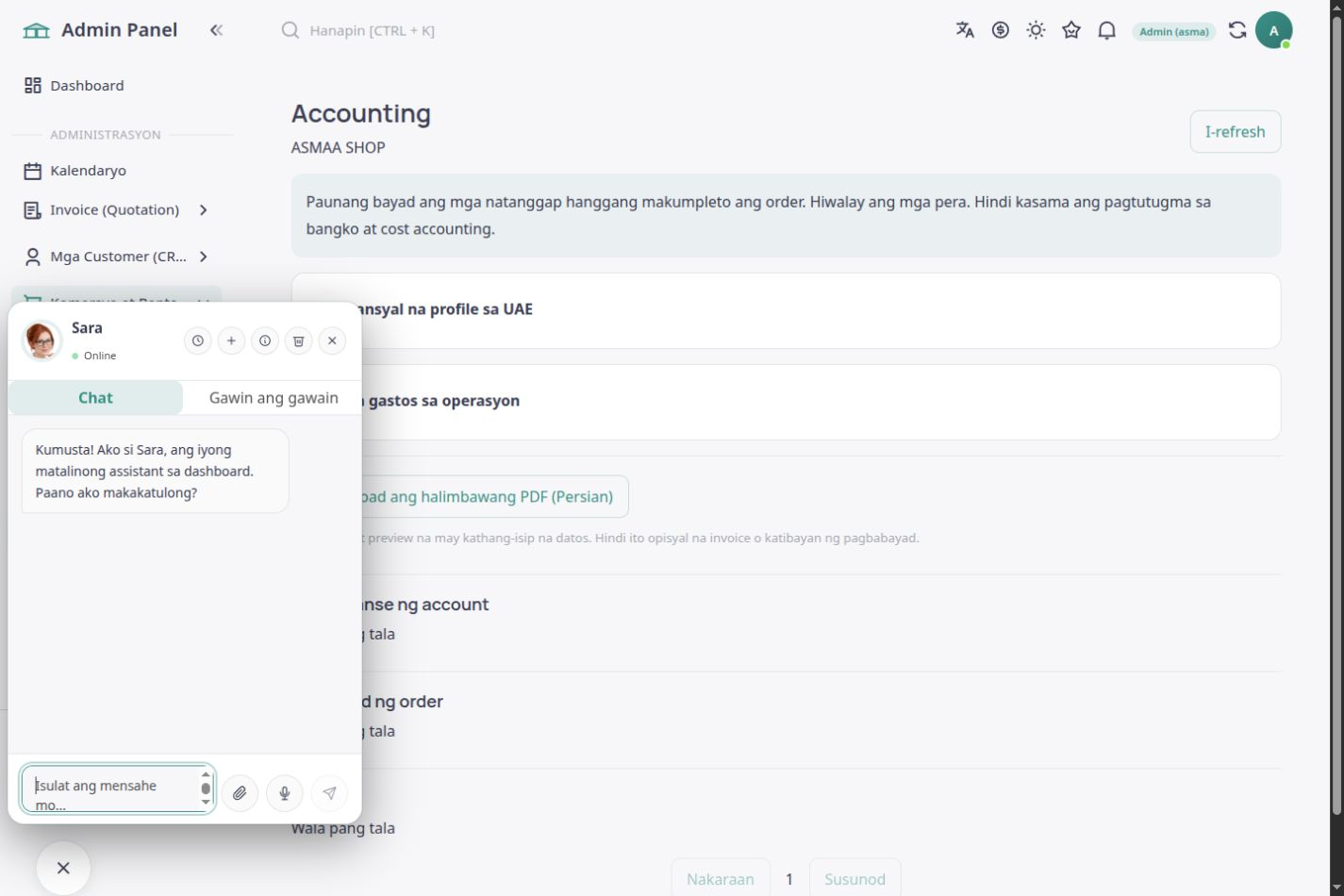Screen dimensions: 1344x896
Task: Switch to Gawin ang gawain tab
Action: click(274, 398)
